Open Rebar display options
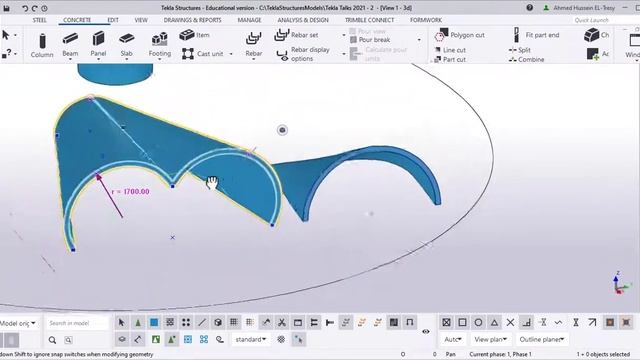 (303, 54)
